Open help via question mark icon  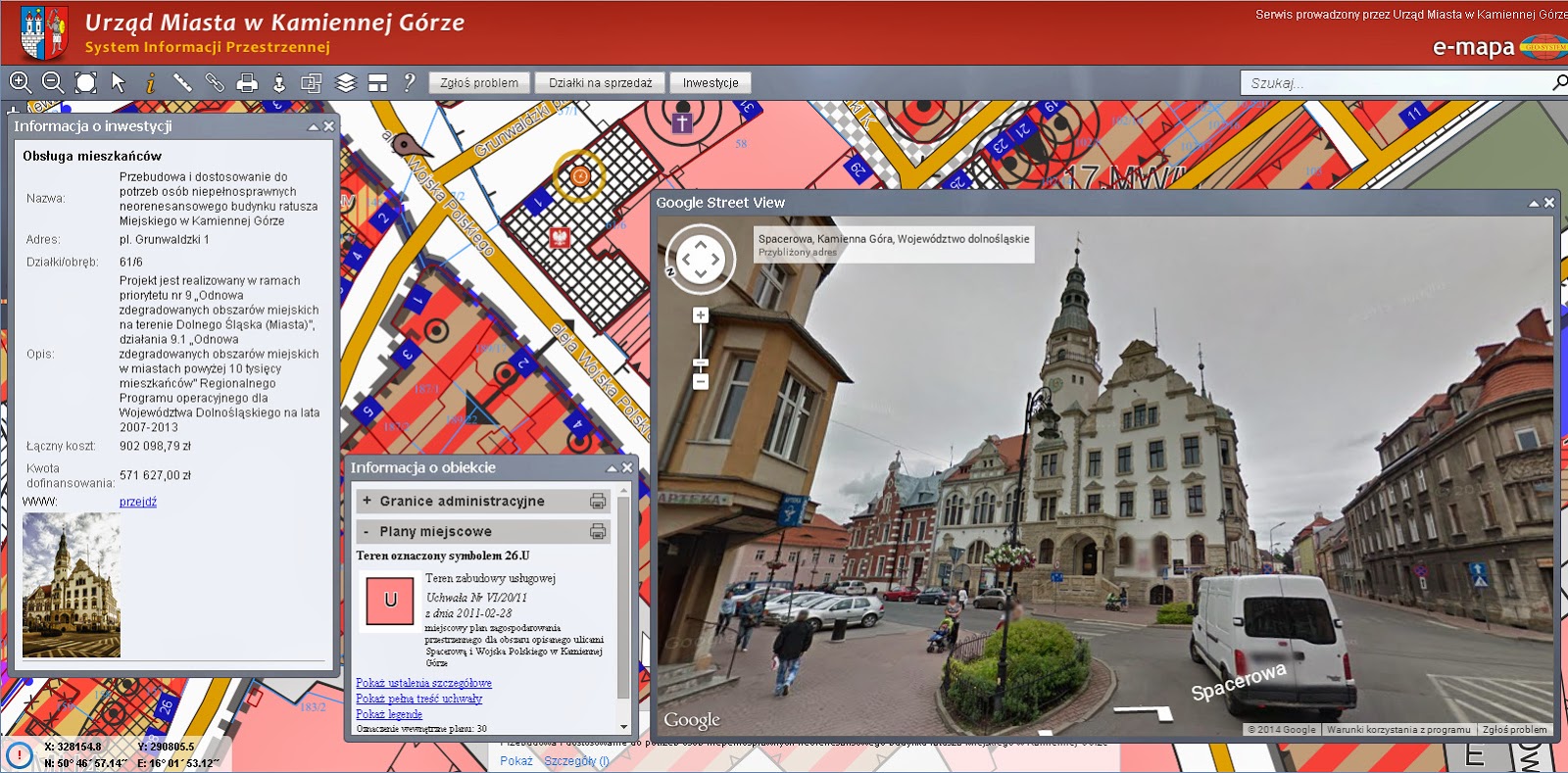pos(410,83)
